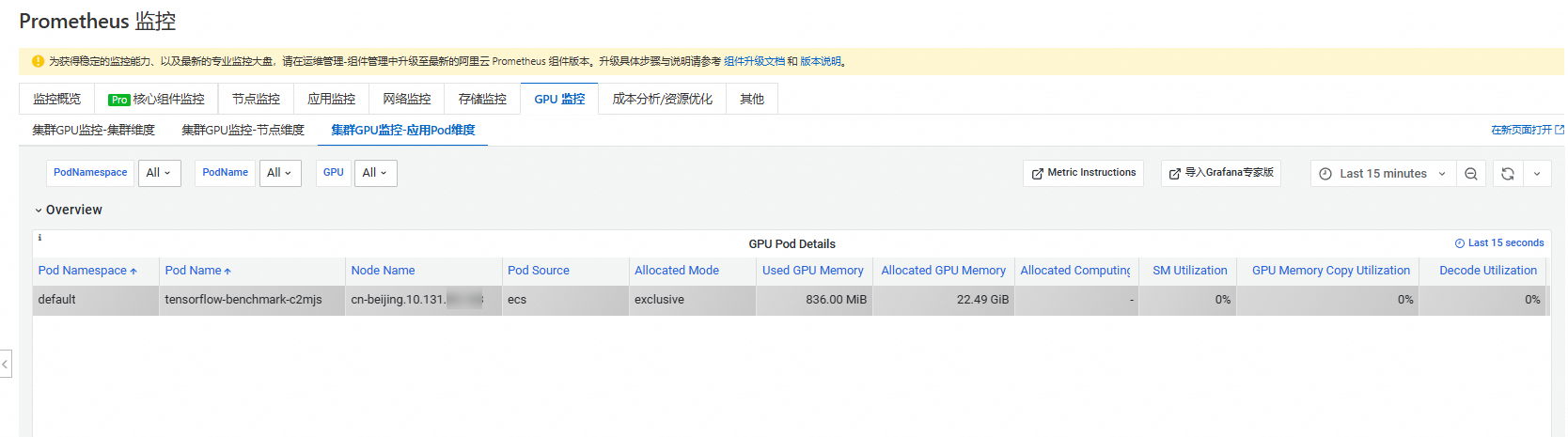Click the GPU filter label

tap(334, 173)
